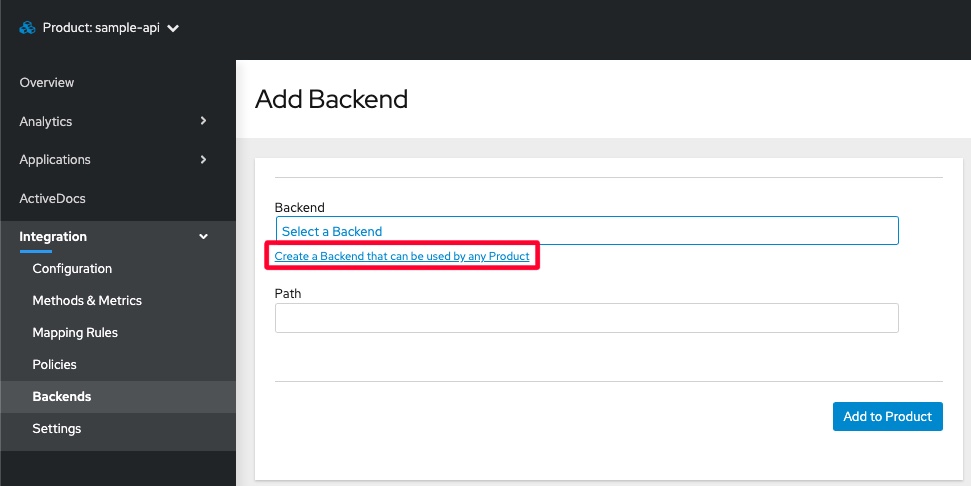Select the Integration sidebar heading
The image size is (971, 486).
pyautogui.click(x=53, y=236)
